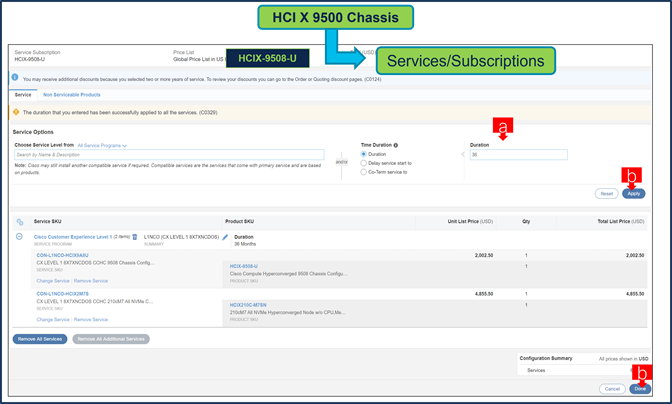Click Change Service under CON-L1NCO-HCIX2M7S
This screenshot has width=672, height=404.
click(53, 320)
